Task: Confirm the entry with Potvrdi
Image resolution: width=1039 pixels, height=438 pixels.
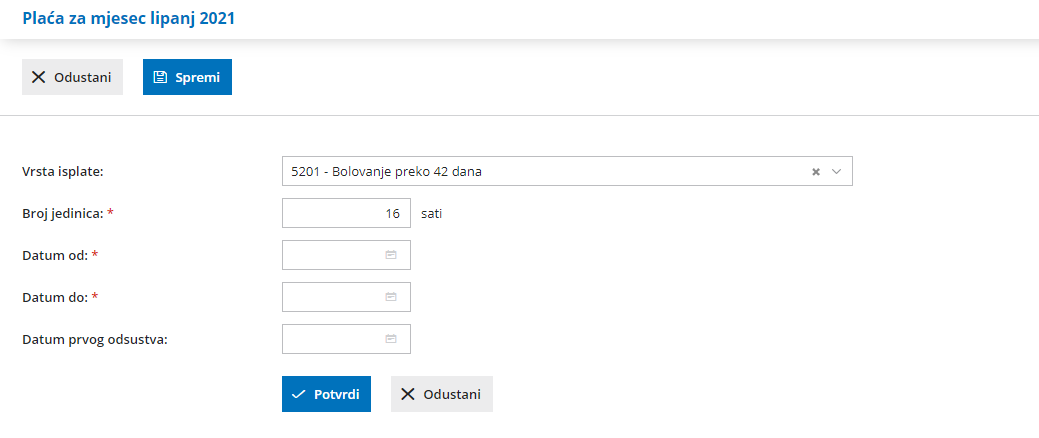Action: (326, 394)
